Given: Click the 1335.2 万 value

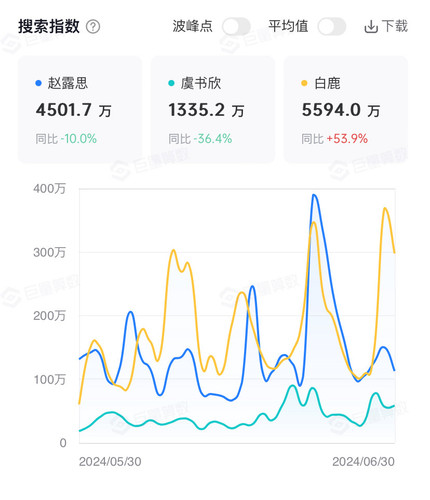Looking at the screenshot, I should pos(206,110).
